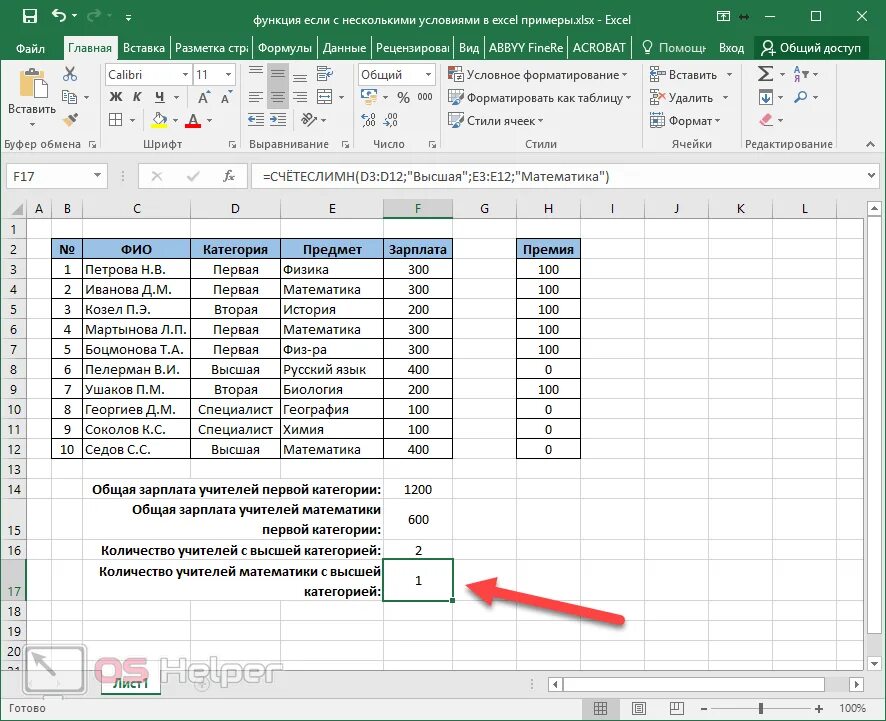Viewport: 886px width, 721px height.
Task: Click the AutoSum sigma icon
Action: [x=765, y=73]
